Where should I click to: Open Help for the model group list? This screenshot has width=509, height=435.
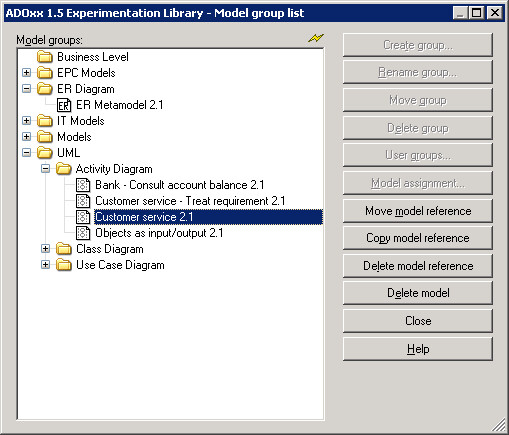tap(418, 349)
